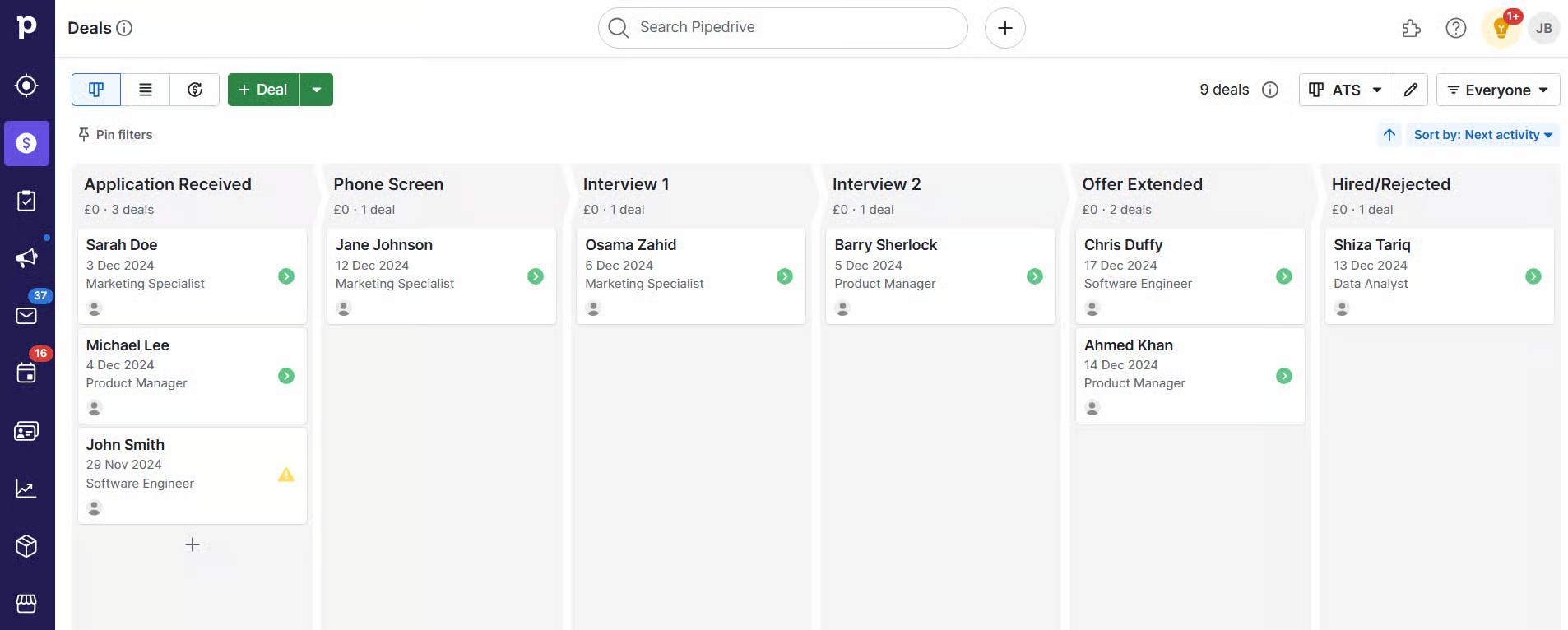Open Barry Sherlock deal card
This screenshot has width=1568, height=630.
[940, 276]
